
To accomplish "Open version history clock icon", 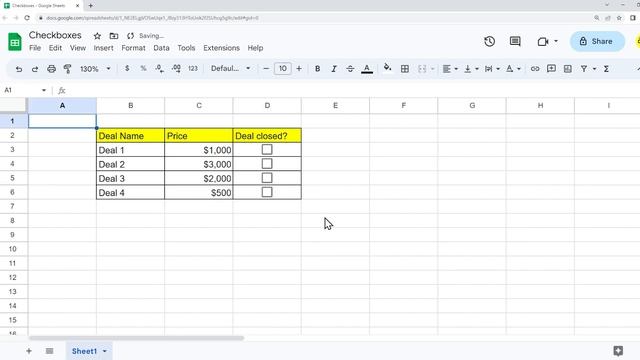I will pyautogui.click(x=489, y=41).
